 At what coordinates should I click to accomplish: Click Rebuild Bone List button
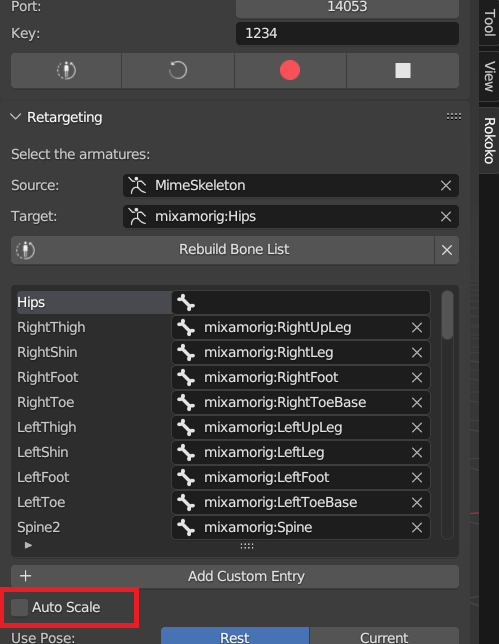click(x=222, y=250)
